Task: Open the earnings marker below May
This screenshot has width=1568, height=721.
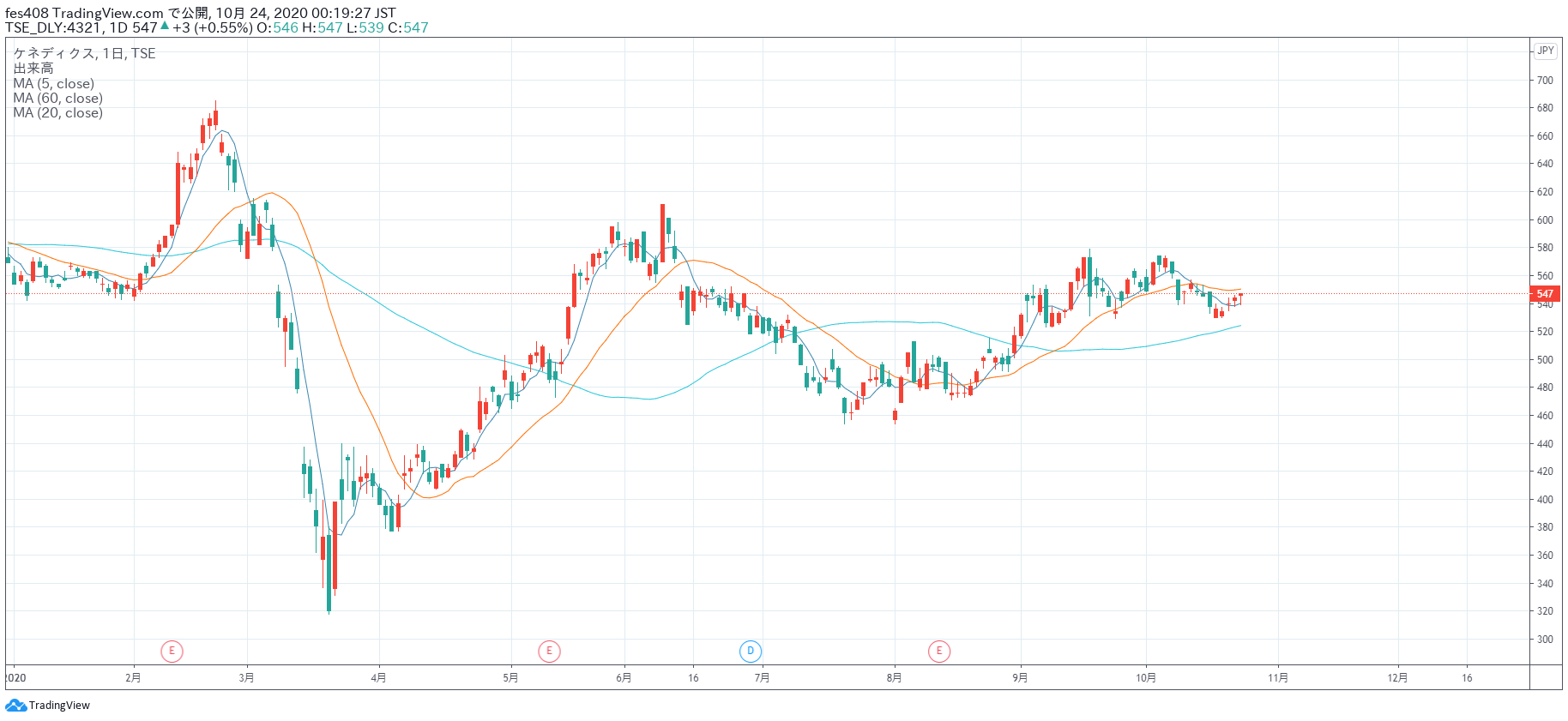Action: tap(549, 652)
